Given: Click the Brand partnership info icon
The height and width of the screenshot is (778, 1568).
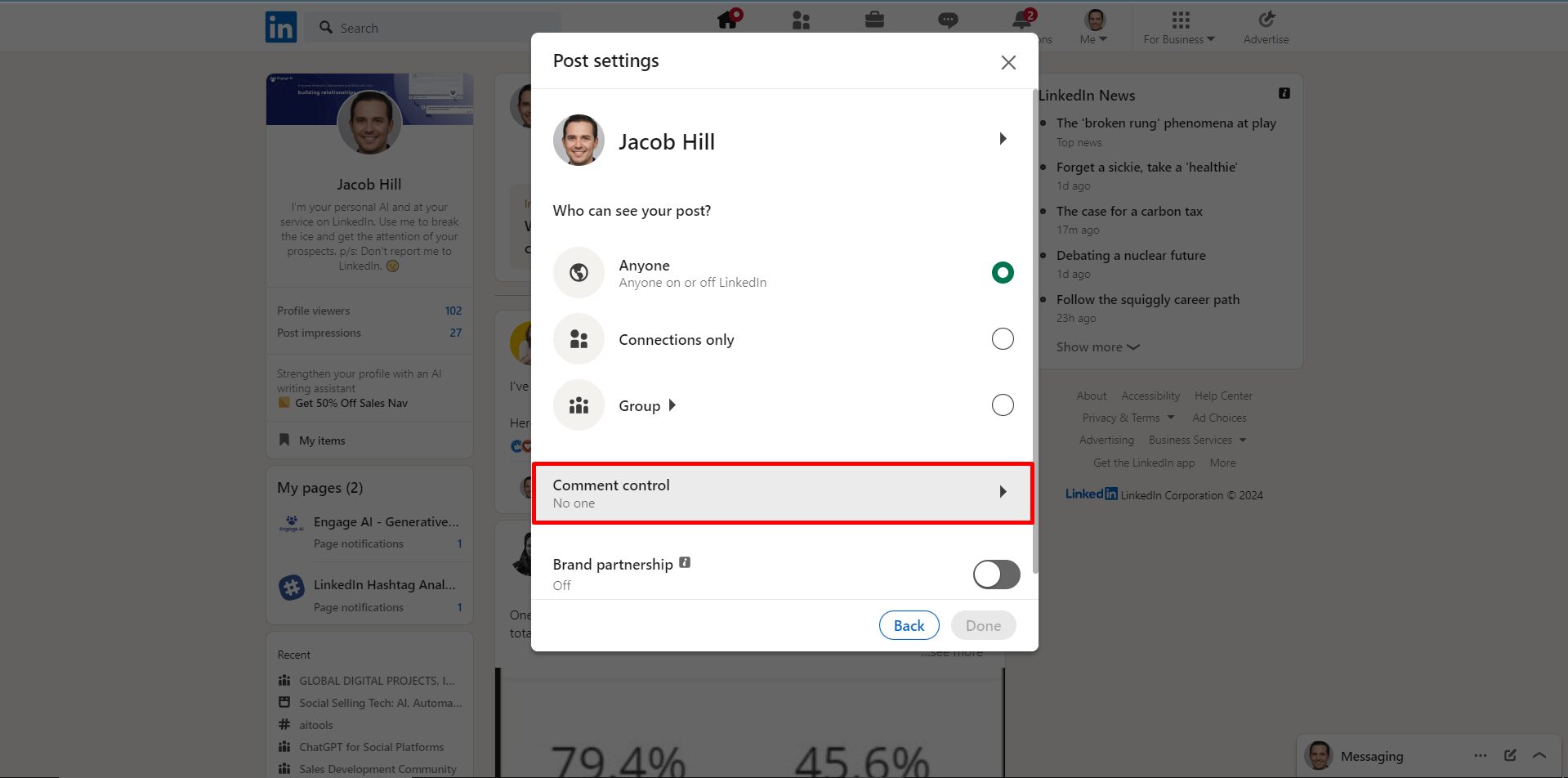Looking at the screenshot, I should click(685, 562).
